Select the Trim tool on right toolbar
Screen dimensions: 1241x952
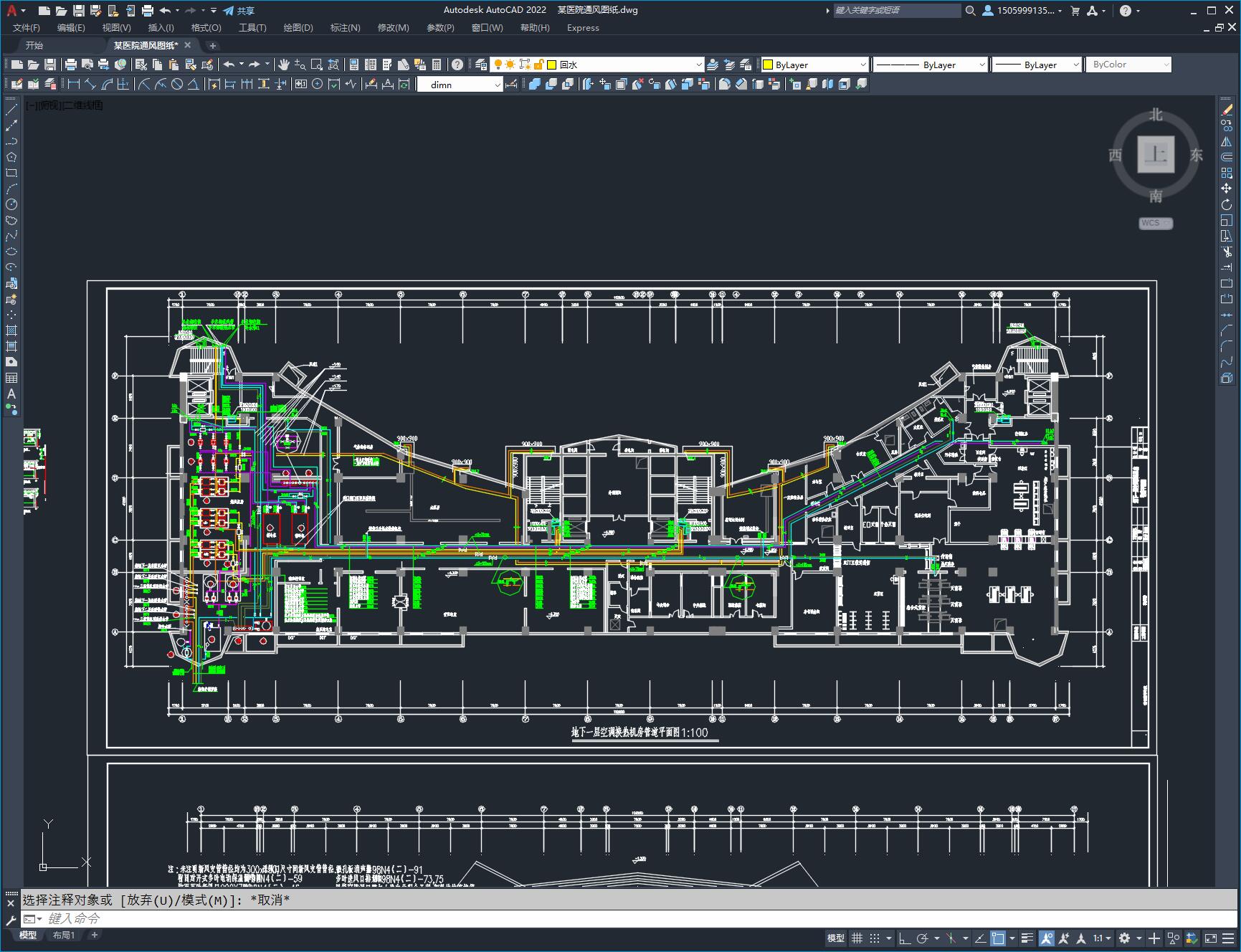(1227, 252)
